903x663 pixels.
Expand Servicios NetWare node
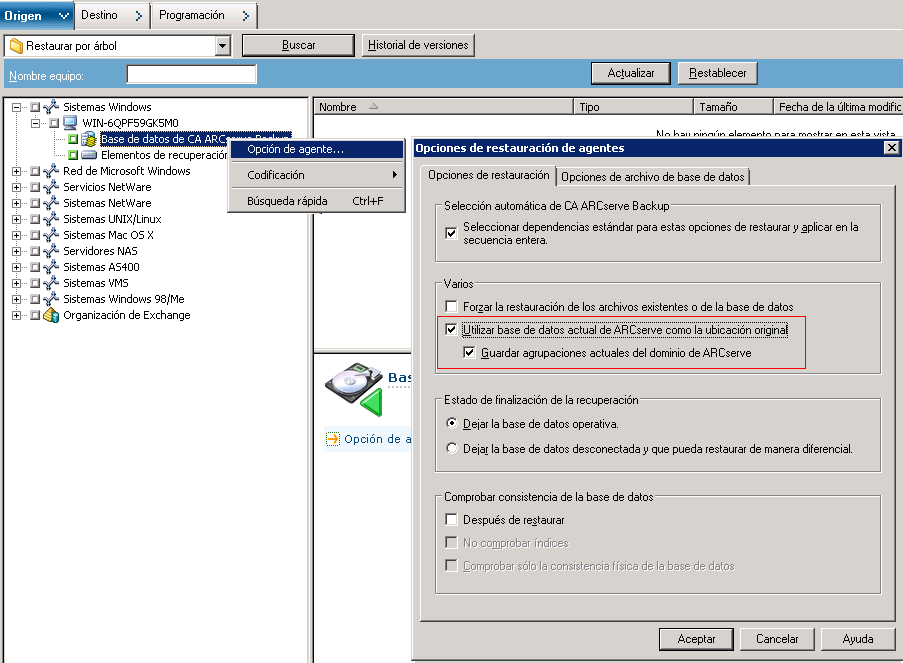(x=17, y=187)
